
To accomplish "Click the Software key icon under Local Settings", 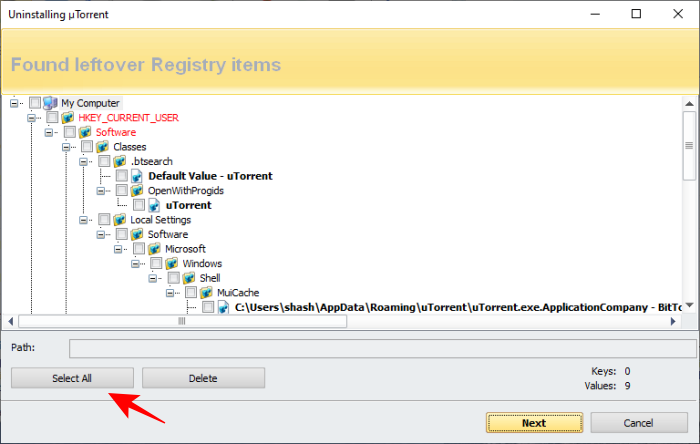I will [x=137, y=234].
